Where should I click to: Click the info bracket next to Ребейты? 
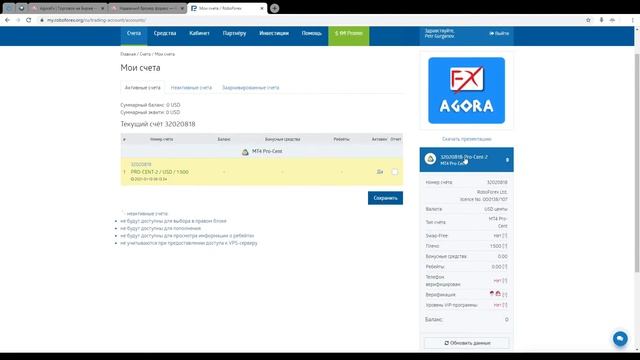505,267
